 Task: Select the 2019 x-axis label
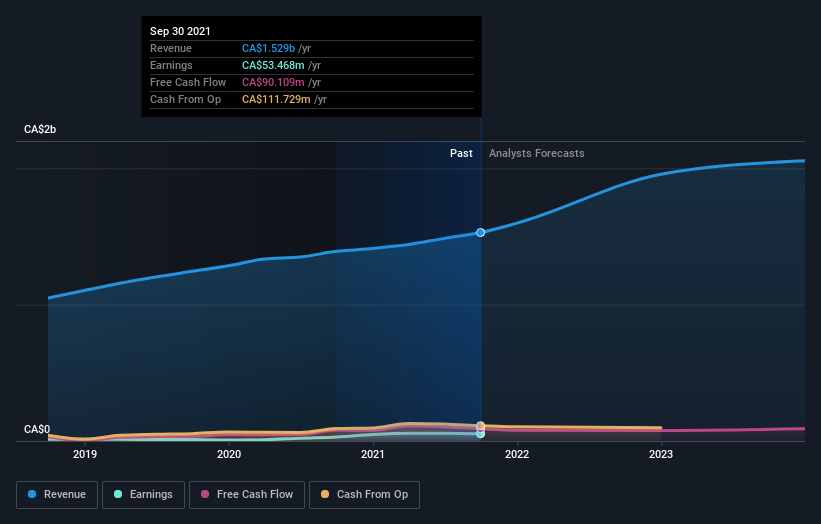coord(85,454)
